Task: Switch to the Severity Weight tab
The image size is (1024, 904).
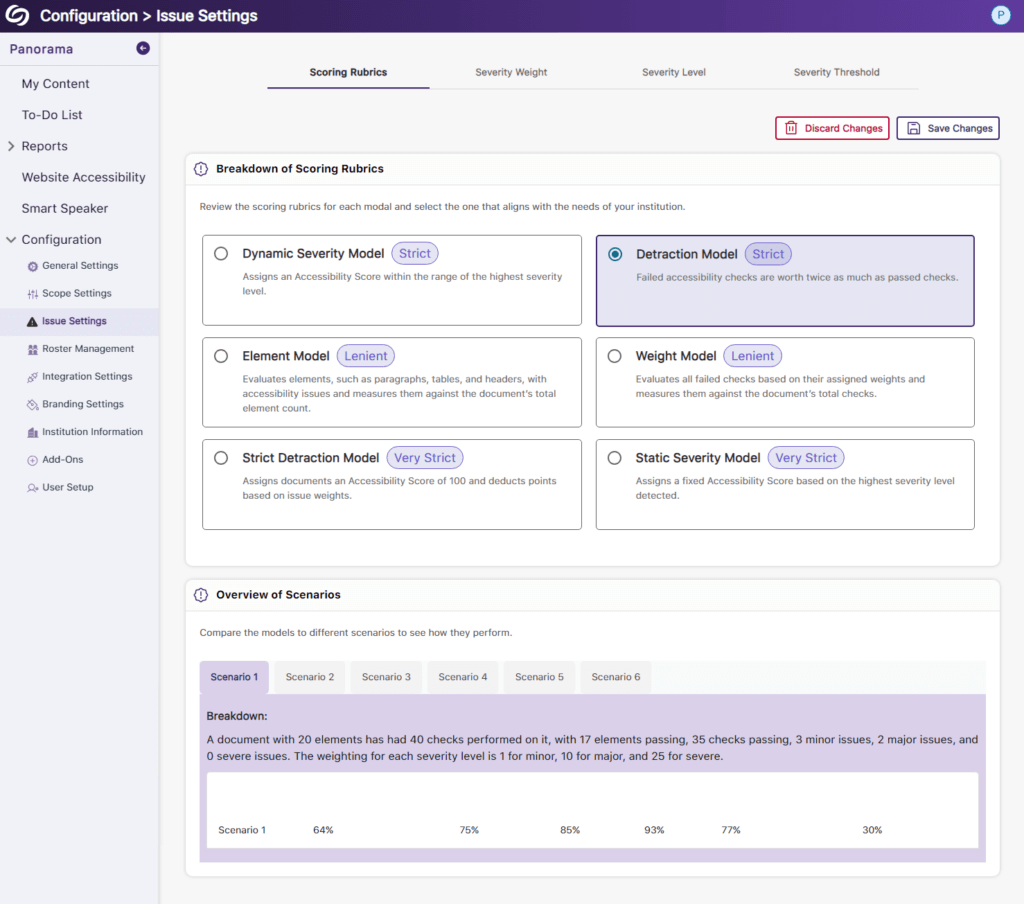Action: [511, 72]
